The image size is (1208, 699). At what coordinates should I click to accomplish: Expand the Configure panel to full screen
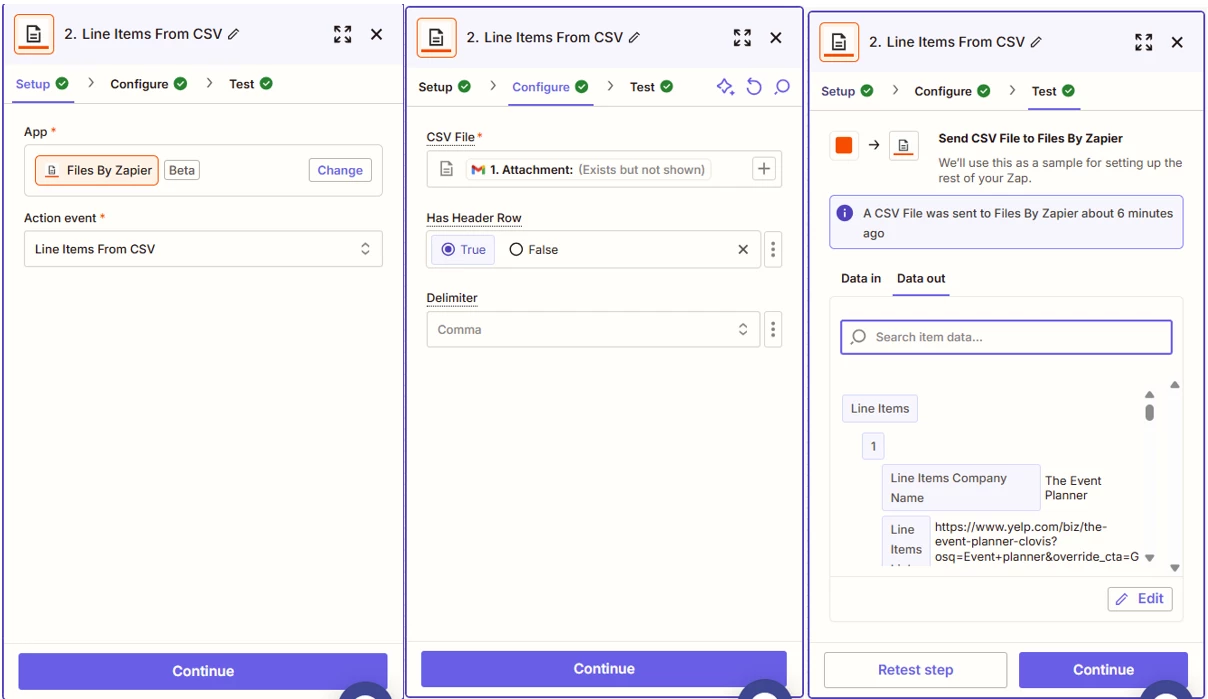(x=742, y=38)
